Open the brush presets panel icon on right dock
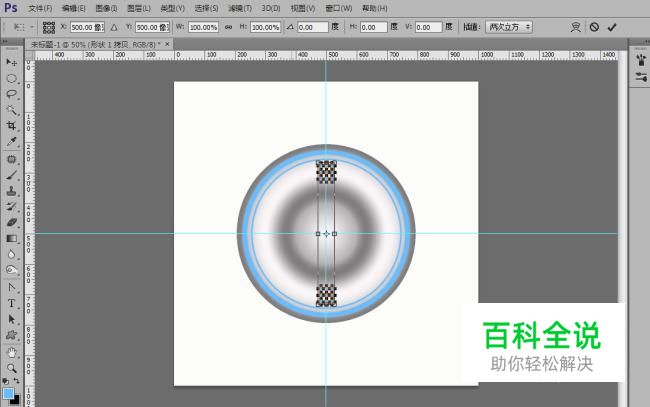Screen dimensions: 650x407 tap(641, 60)
